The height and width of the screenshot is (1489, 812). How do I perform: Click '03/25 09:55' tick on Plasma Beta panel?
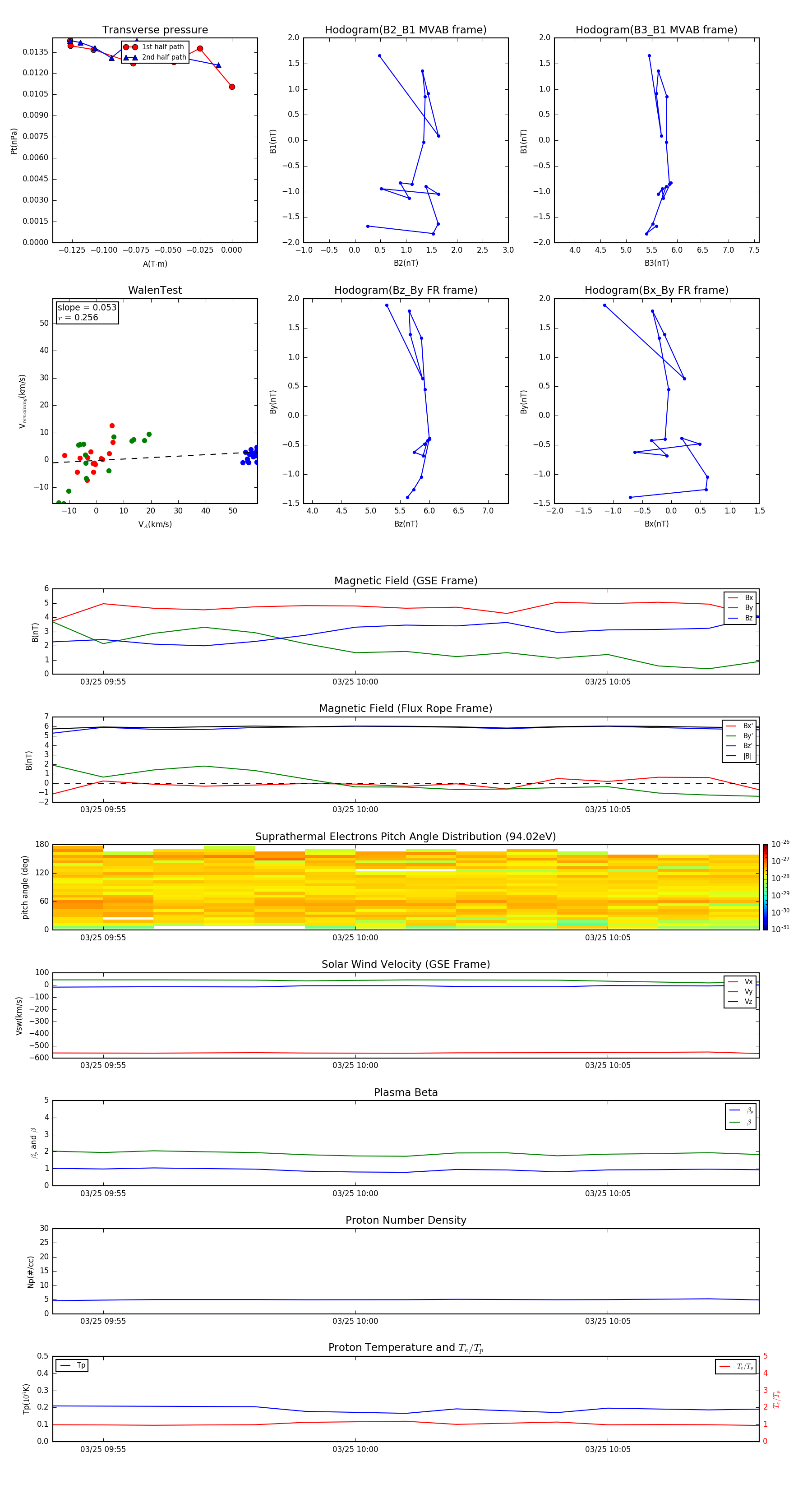tap(103, 1193)
